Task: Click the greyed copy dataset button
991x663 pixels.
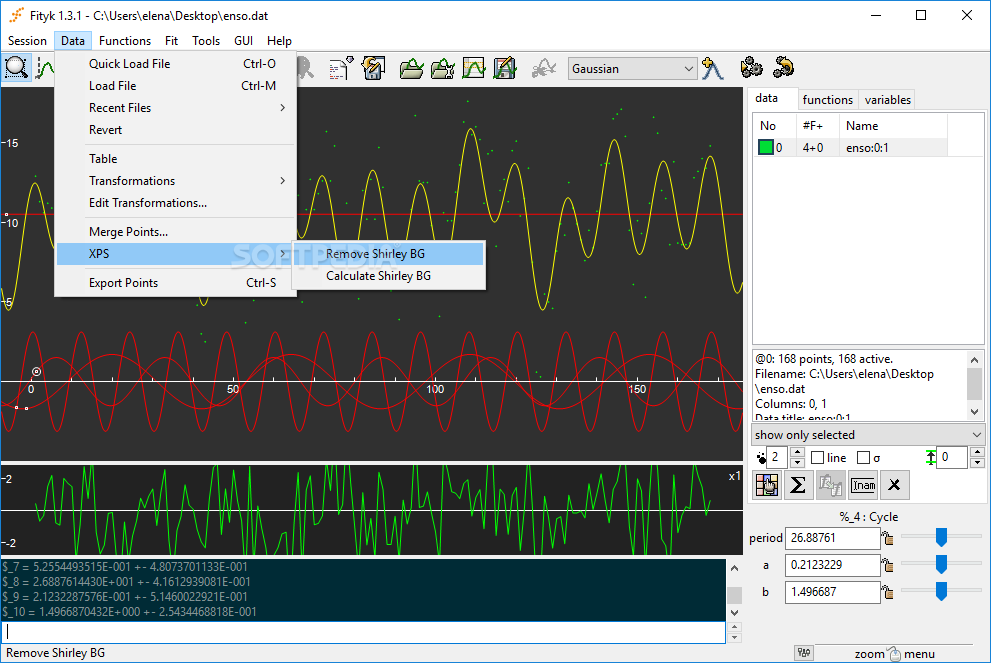Action: (830, 485)
